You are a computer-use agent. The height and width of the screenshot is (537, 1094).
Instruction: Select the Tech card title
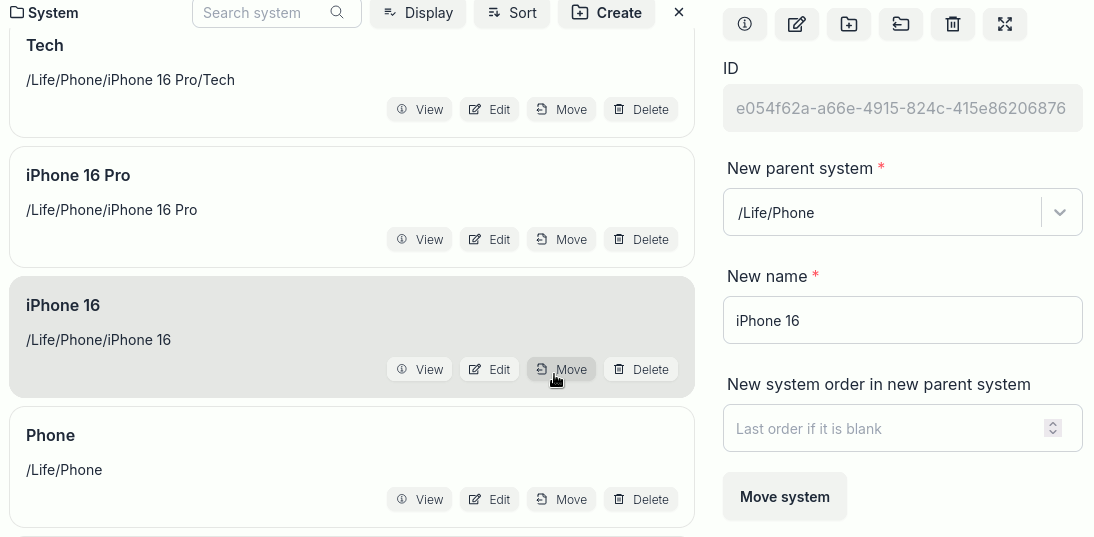45,45
